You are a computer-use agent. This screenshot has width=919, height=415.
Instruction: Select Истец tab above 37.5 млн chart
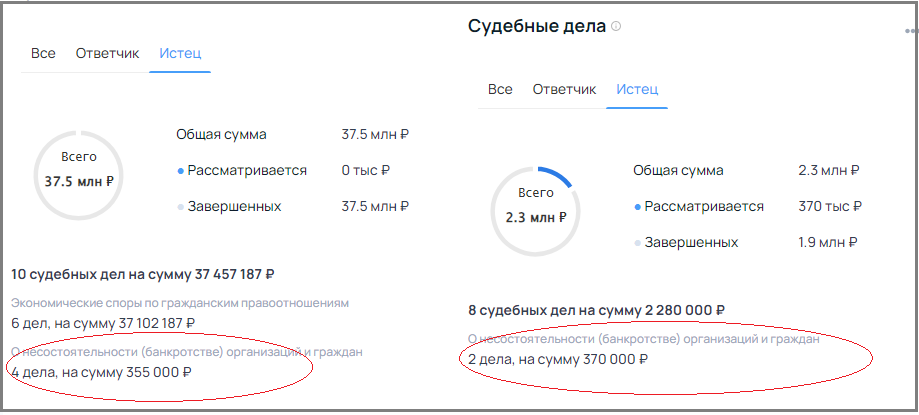180,53
